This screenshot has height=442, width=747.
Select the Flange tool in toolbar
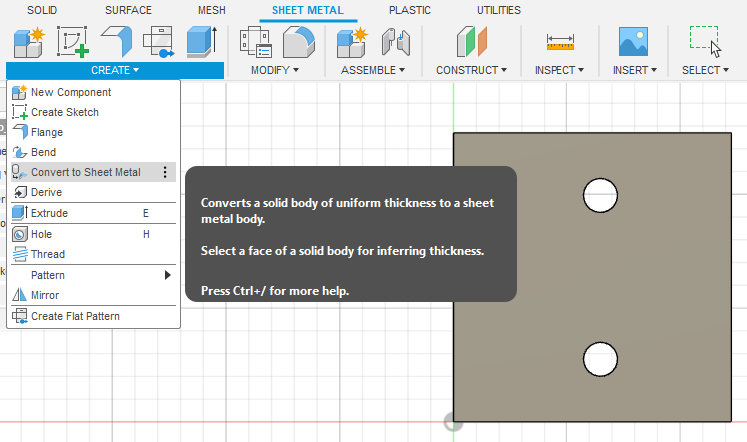pos(119,42)
